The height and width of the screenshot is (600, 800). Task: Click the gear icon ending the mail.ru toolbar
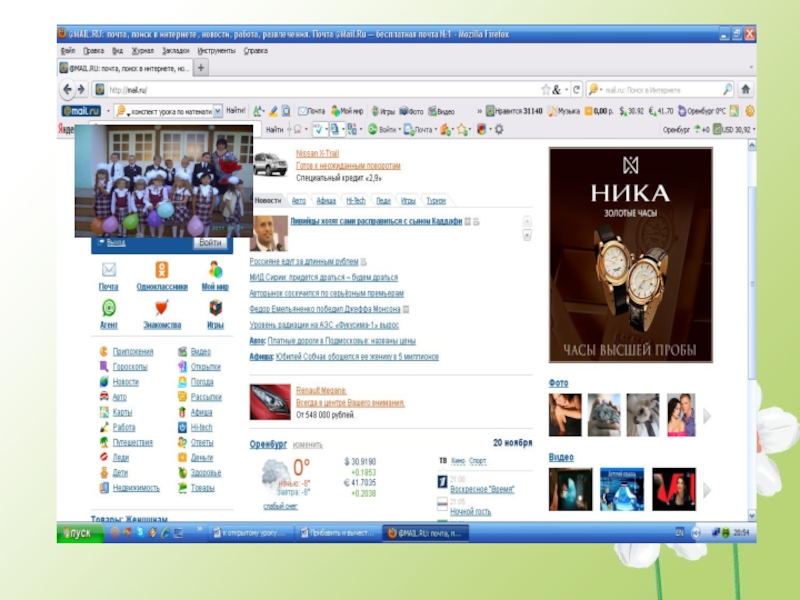(749, 111)
